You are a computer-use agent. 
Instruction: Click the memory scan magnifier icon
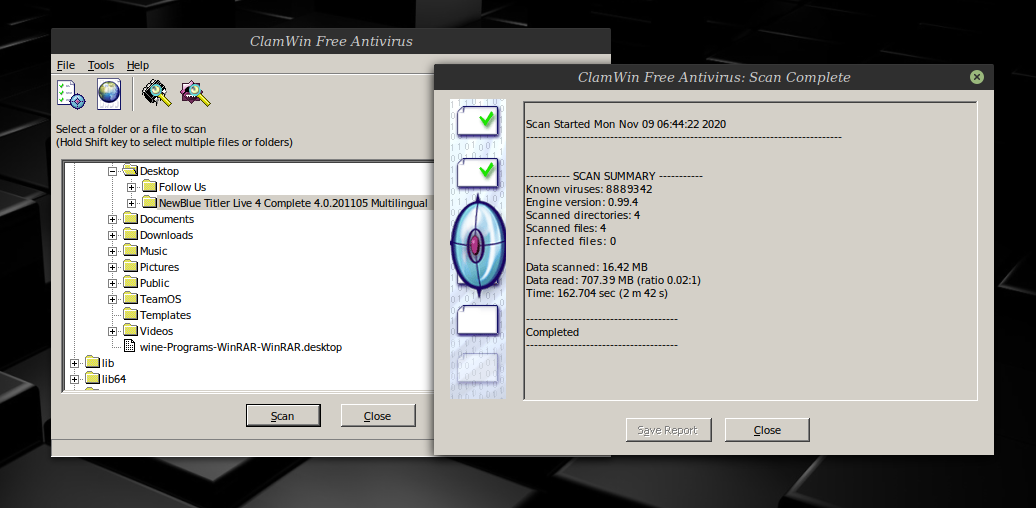coord(157,94)
